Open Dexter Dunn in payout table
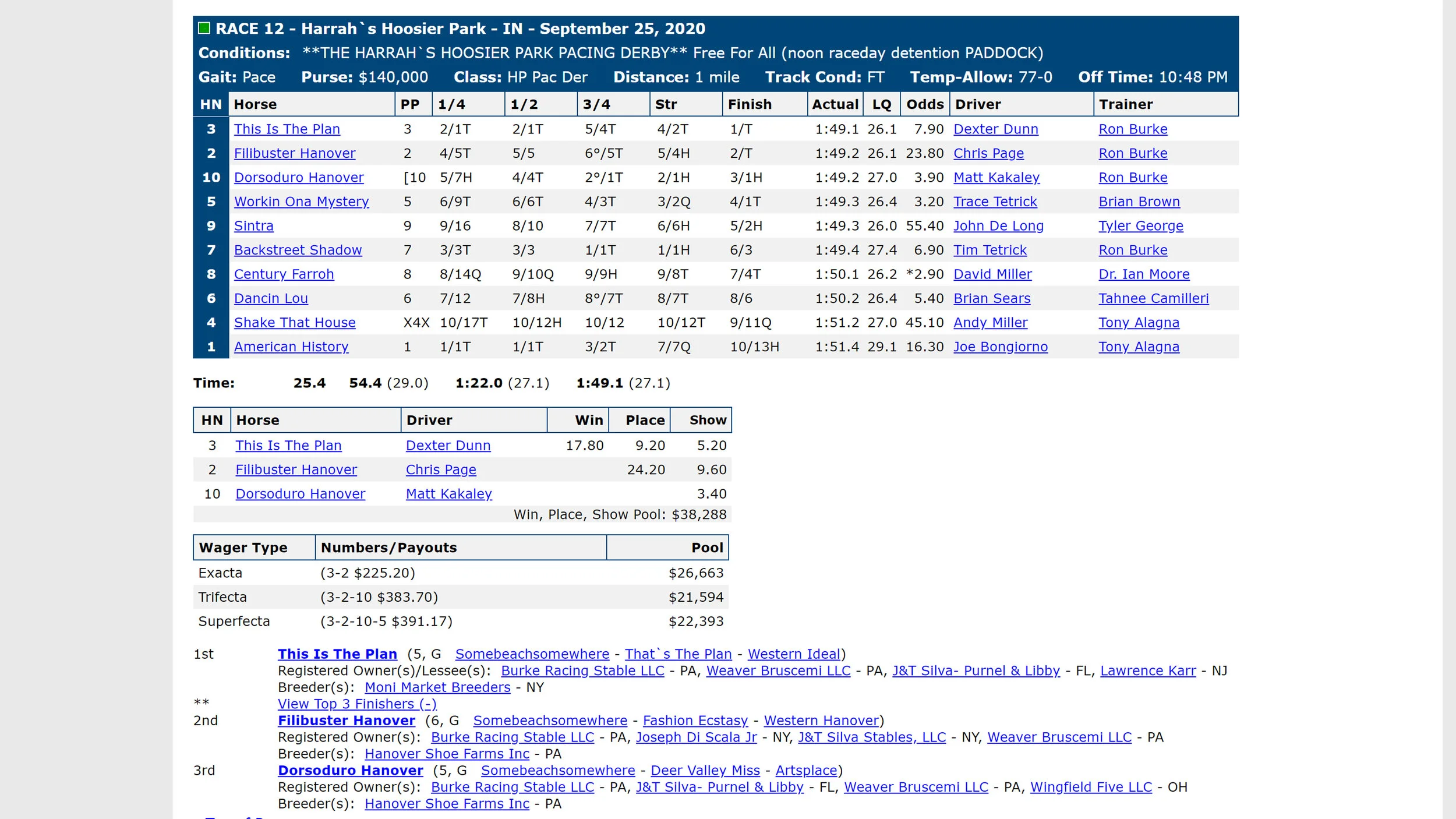This screenshot has width=1456, height=819. [448, 445]
